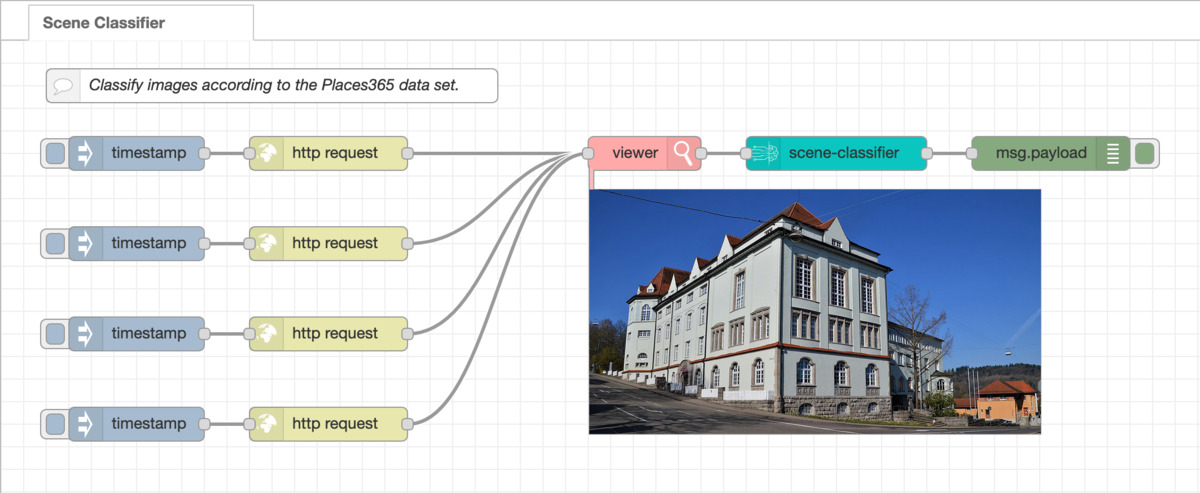1200x493 pixels.
Task: Click the globe icon on the bottom http request
Action: [x=267, y=423]
